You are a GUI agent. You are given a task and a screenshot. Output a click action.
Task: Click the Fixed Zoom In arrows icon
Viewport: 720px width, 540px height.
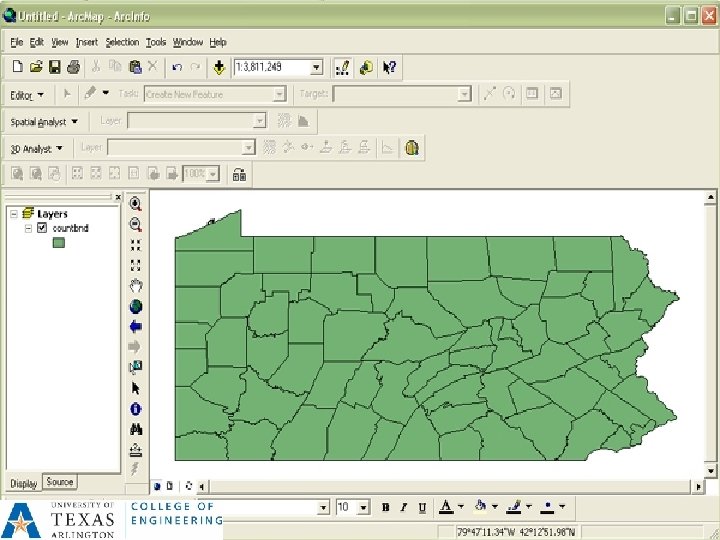coord(135,245)
